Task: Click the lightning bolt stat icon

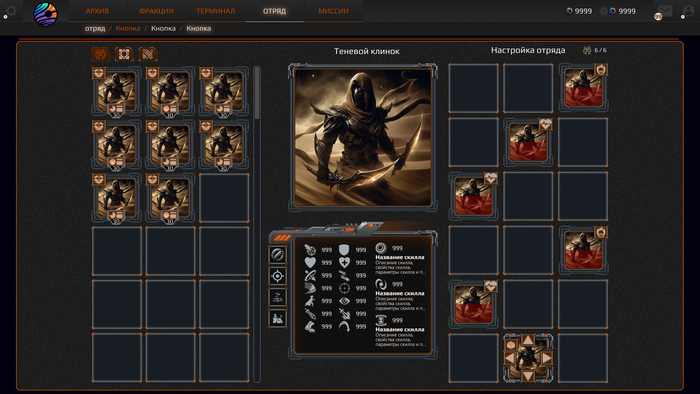Action: (344, 275)
